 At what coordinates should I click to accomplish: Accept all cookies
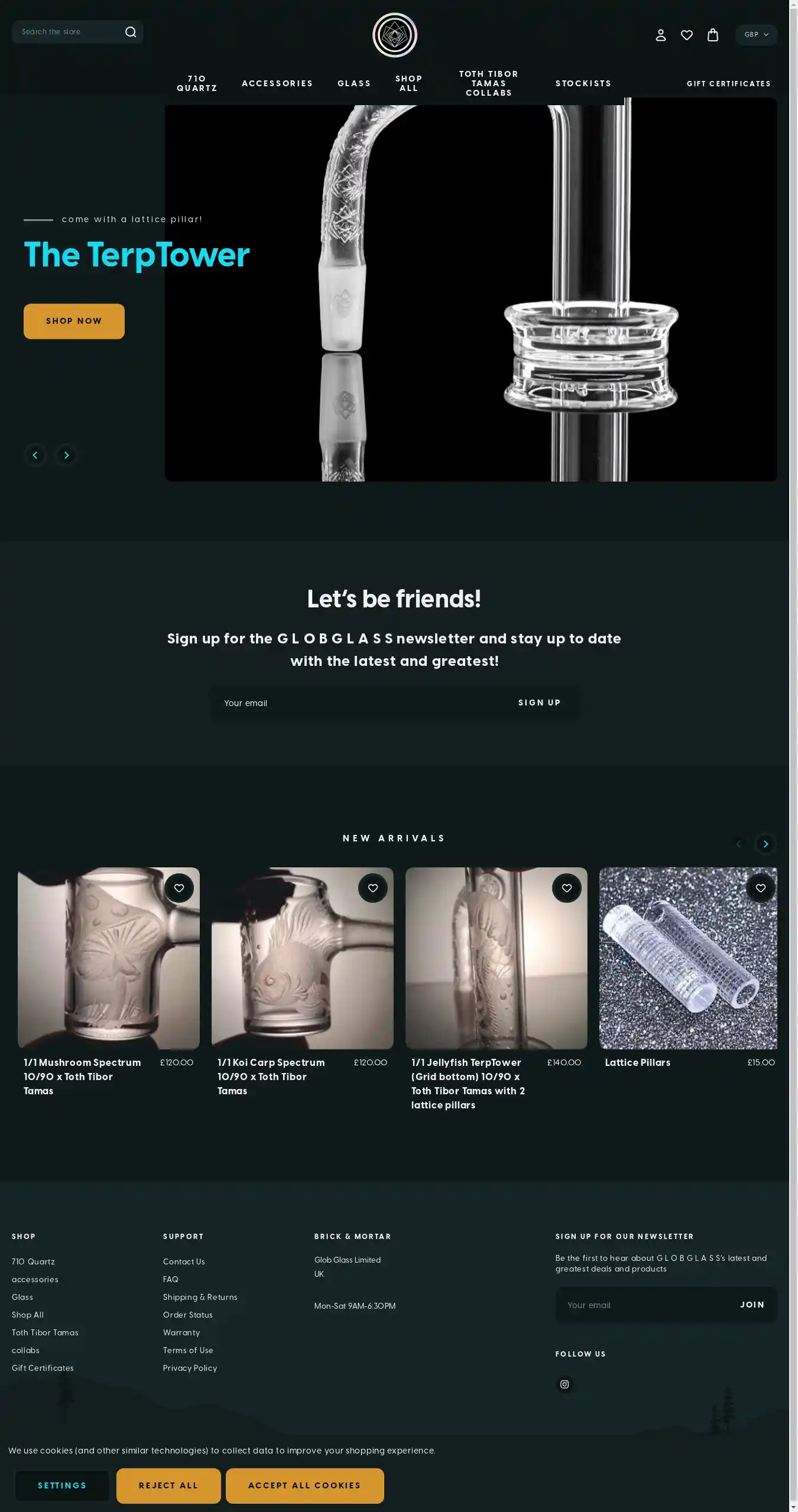pyautogui.click(x=304, y=1485)
